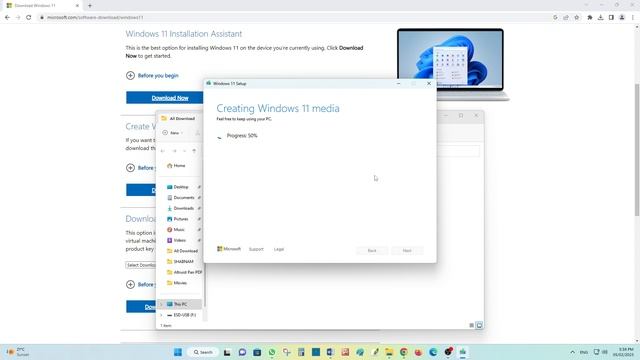The width and height of the screenshot is (640, 360).
Task: Open Documents in File Explorer sidebar
Action: point(180,197)
